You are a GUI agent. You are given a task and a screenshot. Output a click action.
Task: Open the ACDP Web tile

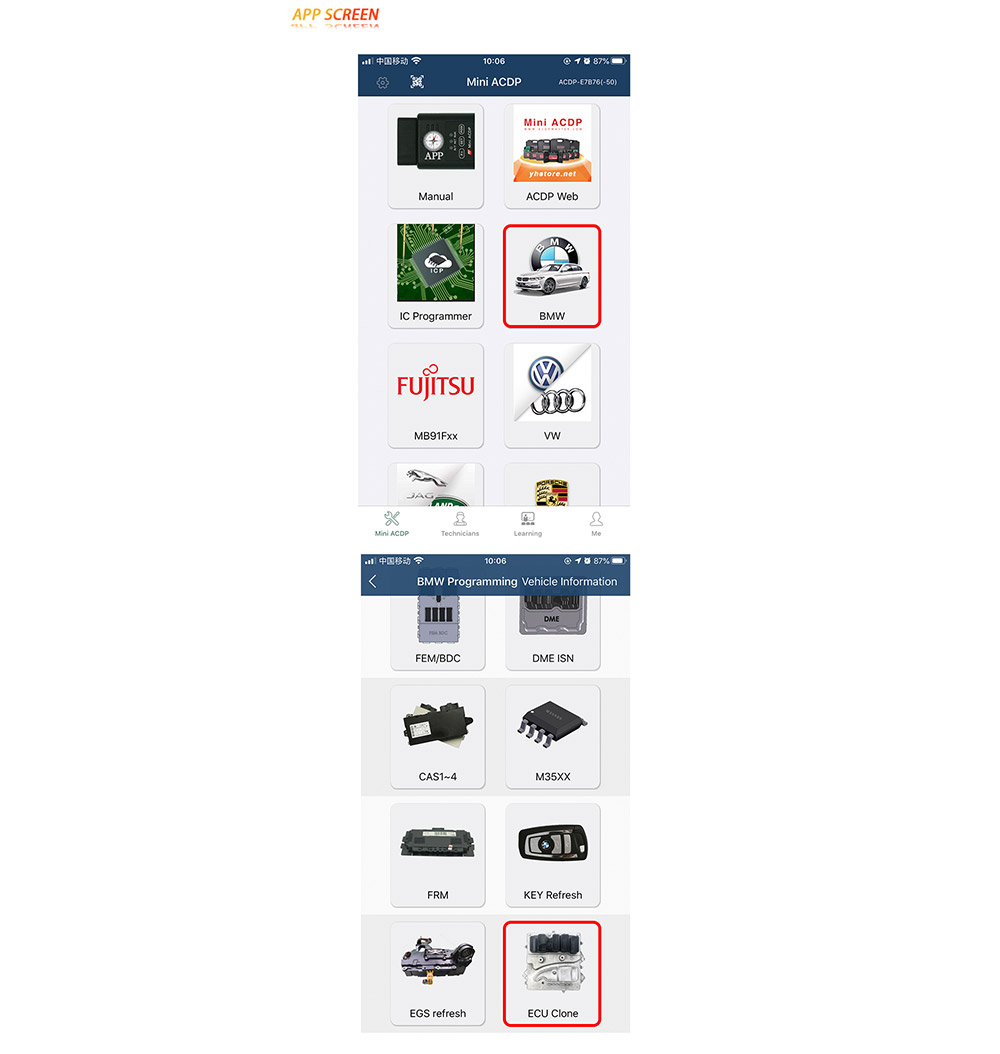tap(552, 156)
